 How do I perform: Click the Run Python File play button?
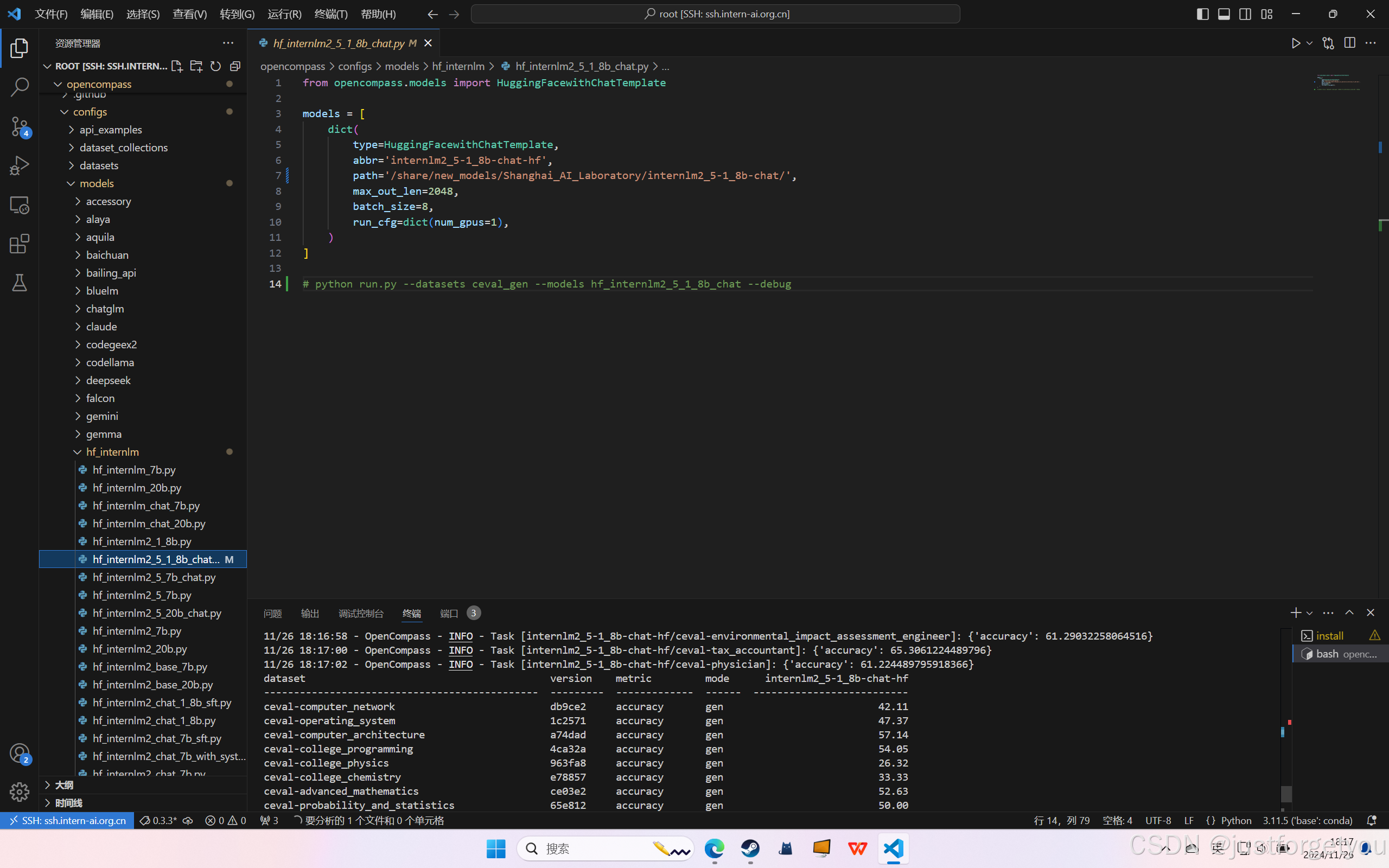point(1296,43)
